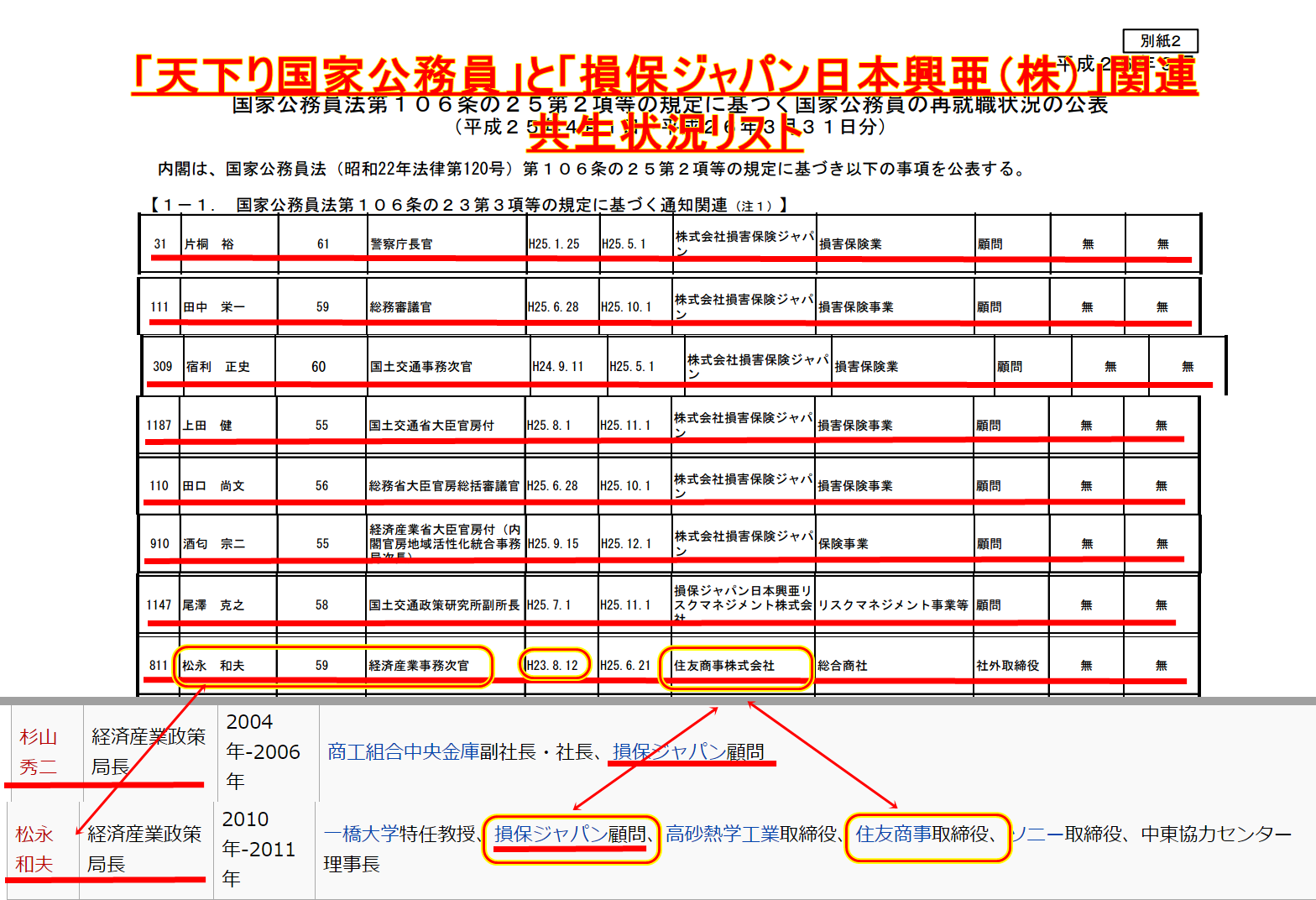Click the name 上田 健
The width and height of the screenshot is (1316, 900).
tap(207, 426)
